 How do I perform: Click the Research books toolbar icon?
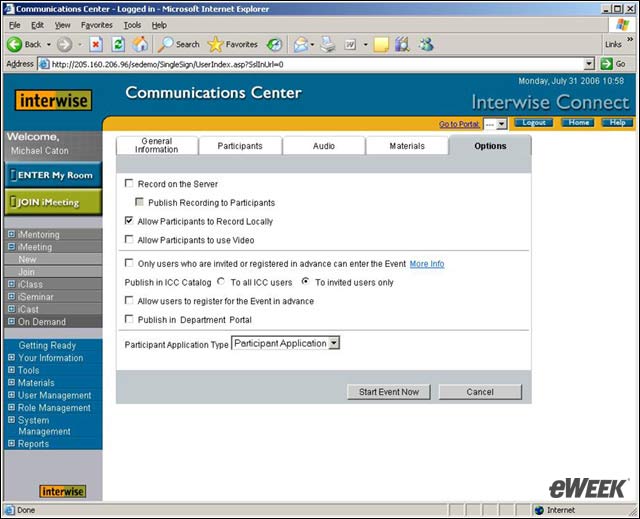(x=402, y=44)
